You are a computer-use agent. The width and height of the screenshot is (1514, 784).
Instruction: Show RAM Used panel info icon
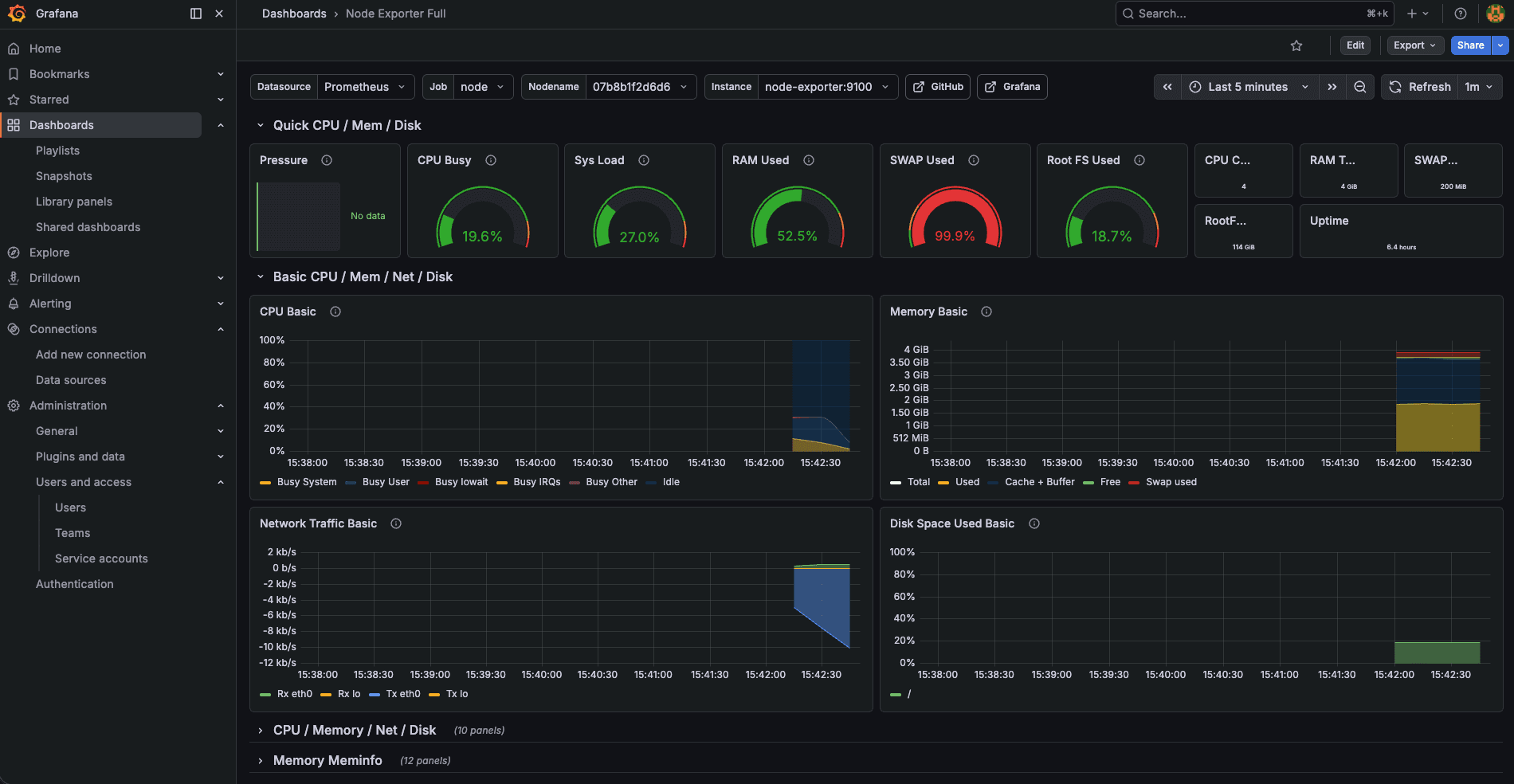809,160
